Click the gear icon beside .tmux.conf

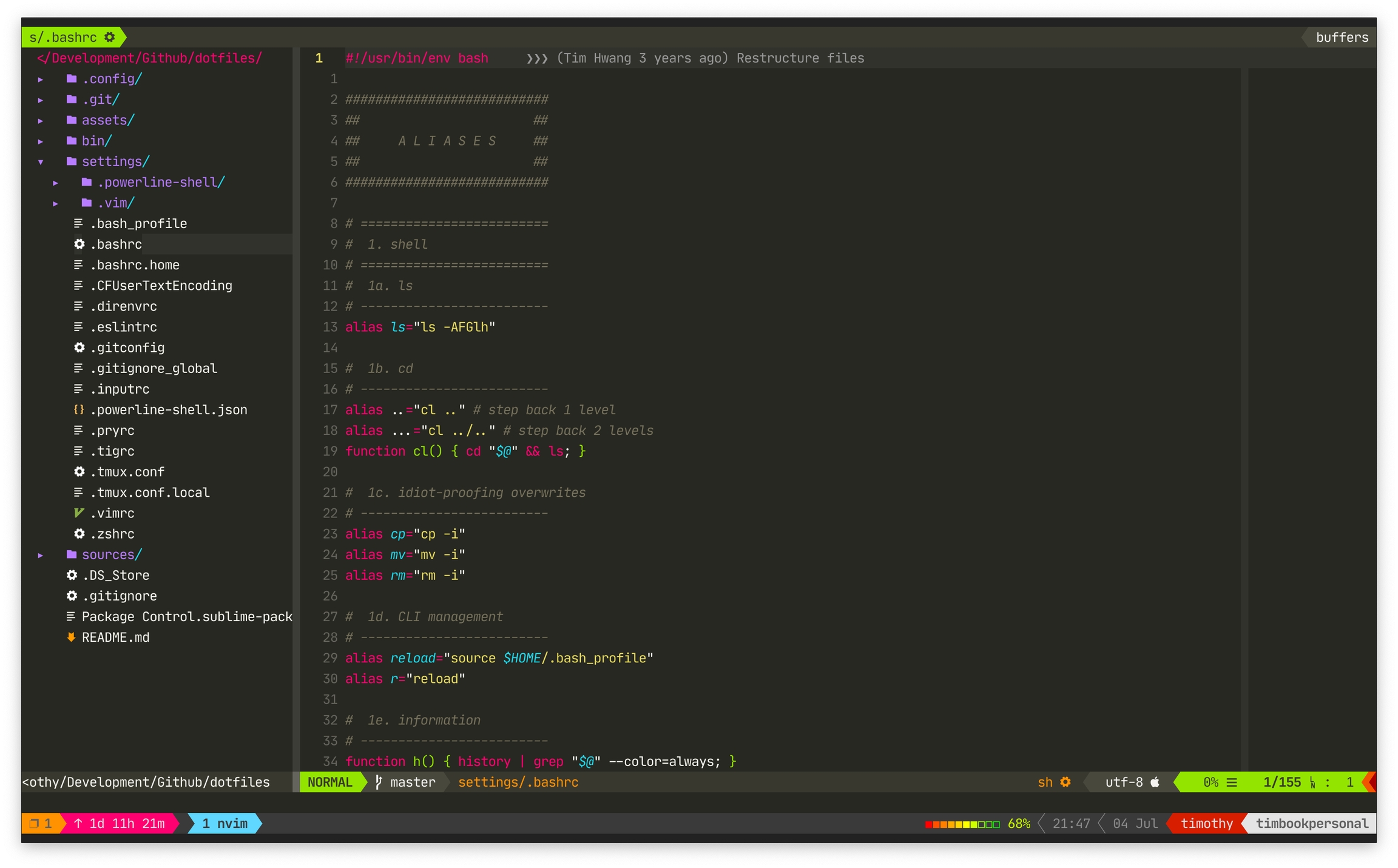79,471
